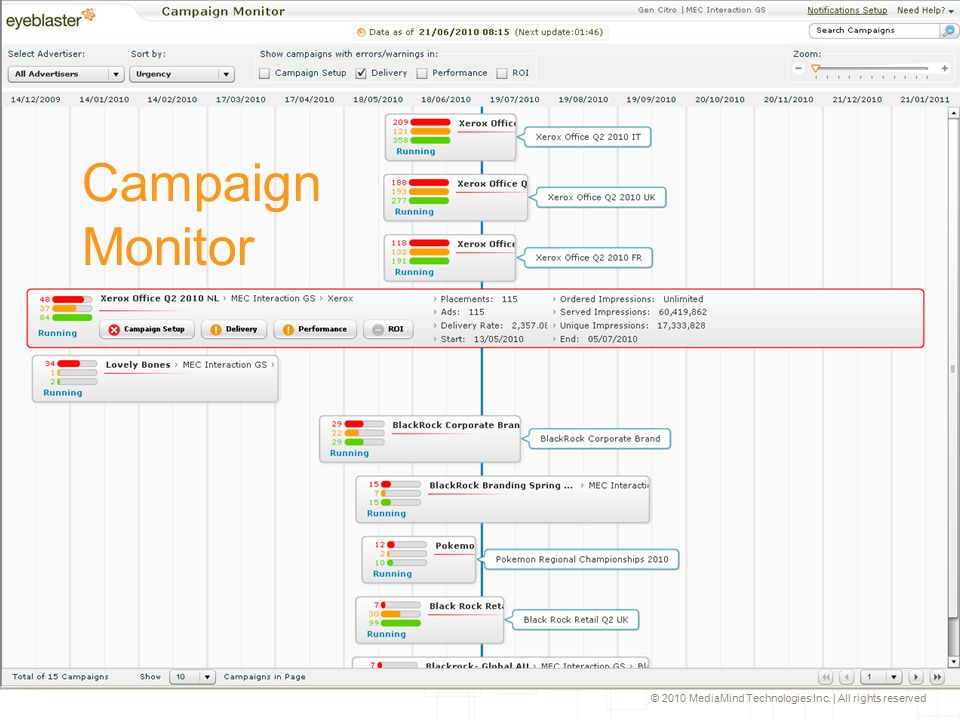Click the vertical scrollbar down arrow
The height and width of the screenshot is (720, 960).
[953, 662]
